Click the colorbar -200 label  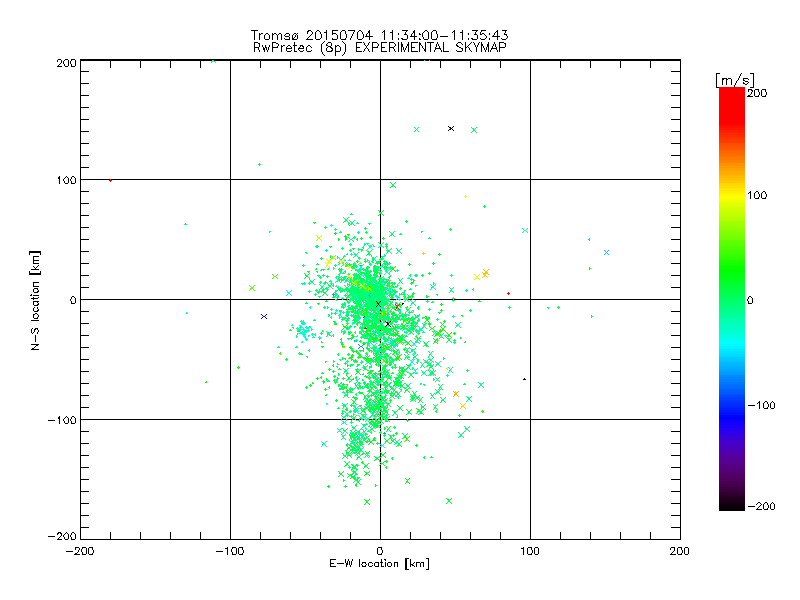click(762, 506)
